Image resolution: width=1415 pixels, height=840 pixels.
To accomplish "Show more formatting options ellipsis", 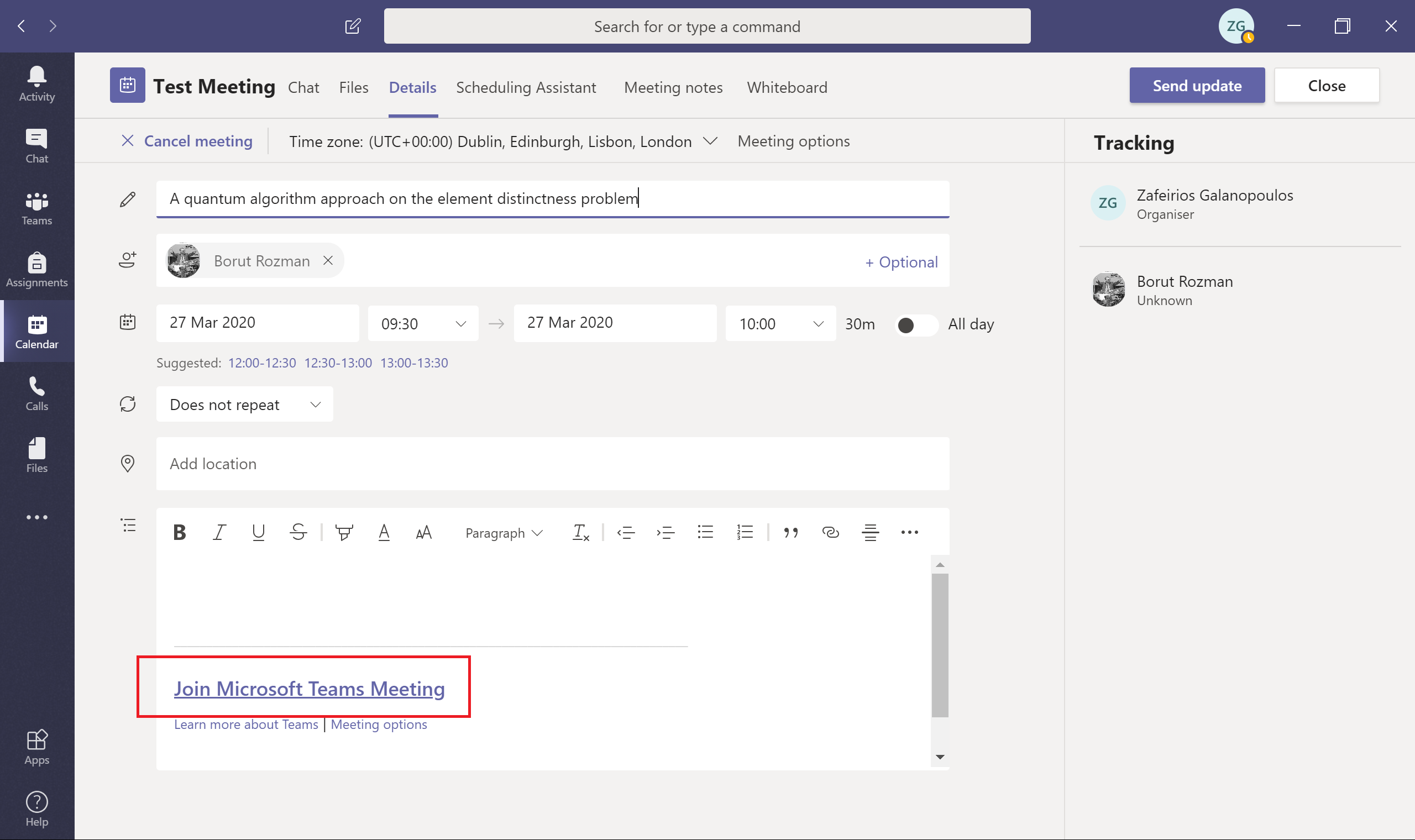I will pos(910,532).
